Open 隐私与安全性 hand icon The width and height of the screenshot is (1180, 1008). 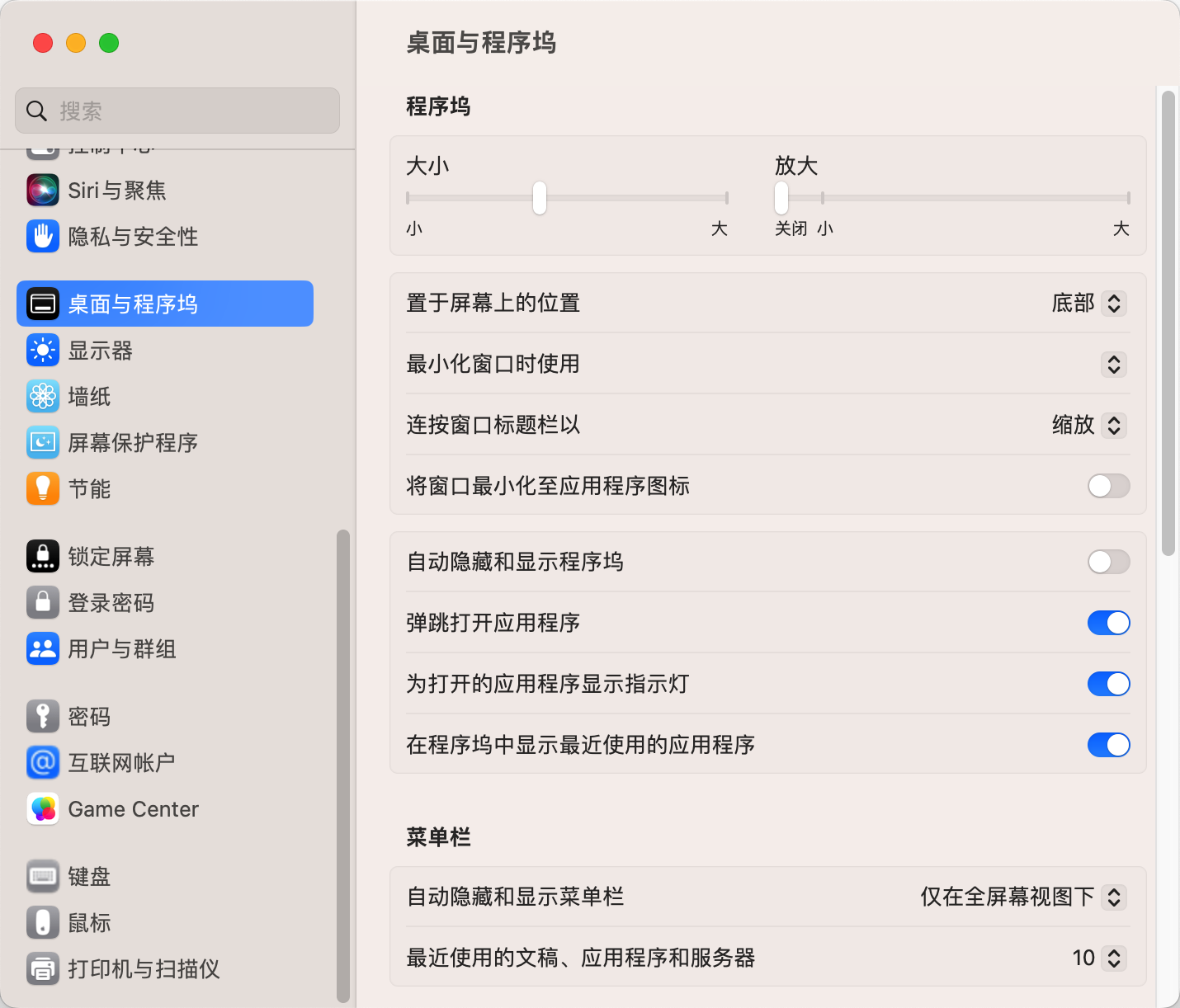tap(43, 237)
